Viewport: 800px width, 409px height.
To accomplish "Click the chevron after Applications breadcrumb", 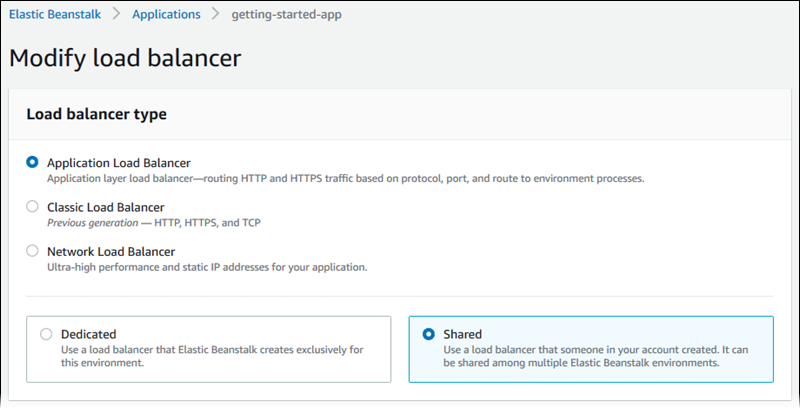I will pos(216,15).
